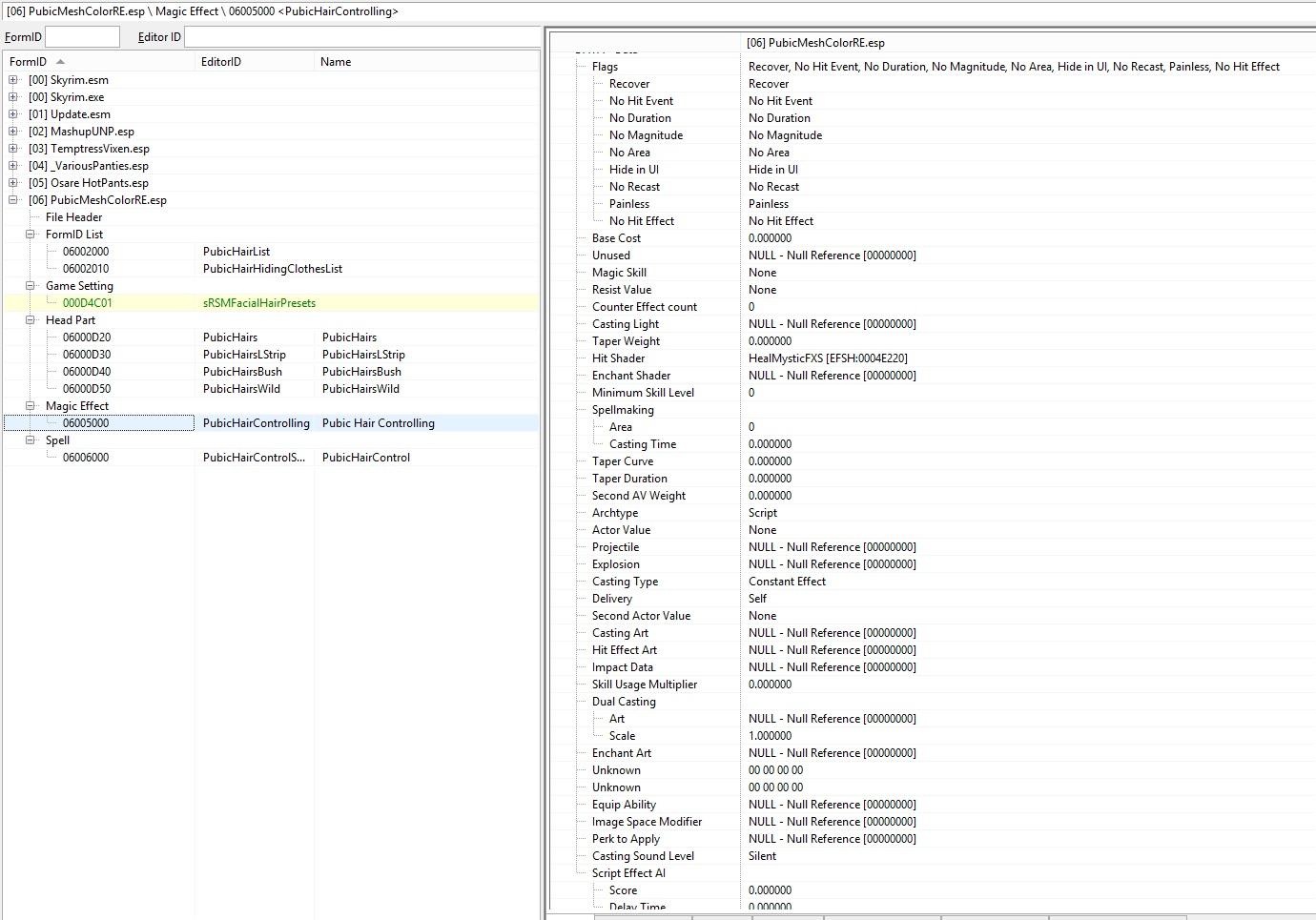This screenshot has height=920, width=1316.
Task: Expand the [05] Osare HotPants.esp node
Action: [13, 183]
